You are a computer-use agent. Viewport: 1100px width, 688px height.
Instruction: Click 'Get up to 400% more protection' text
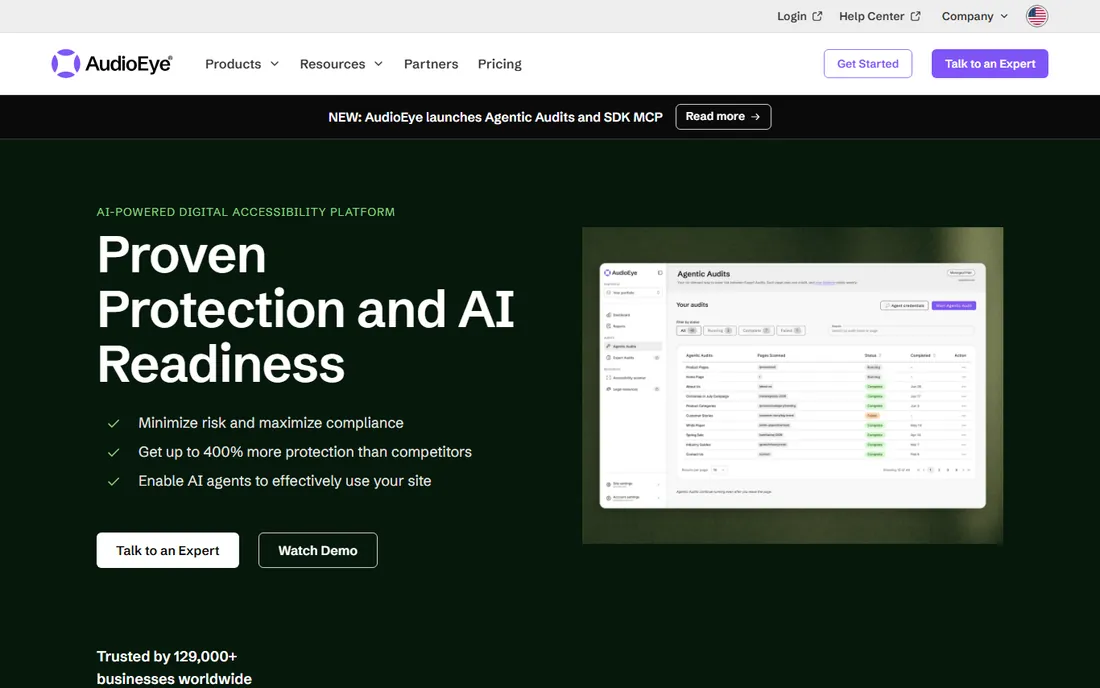305,452
